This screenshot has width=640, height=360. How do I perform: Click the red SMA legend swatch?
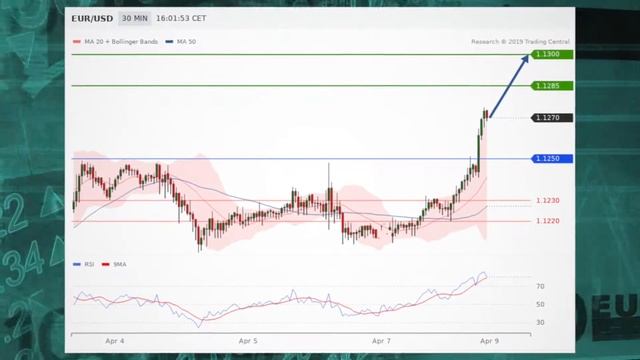(106, 264)
